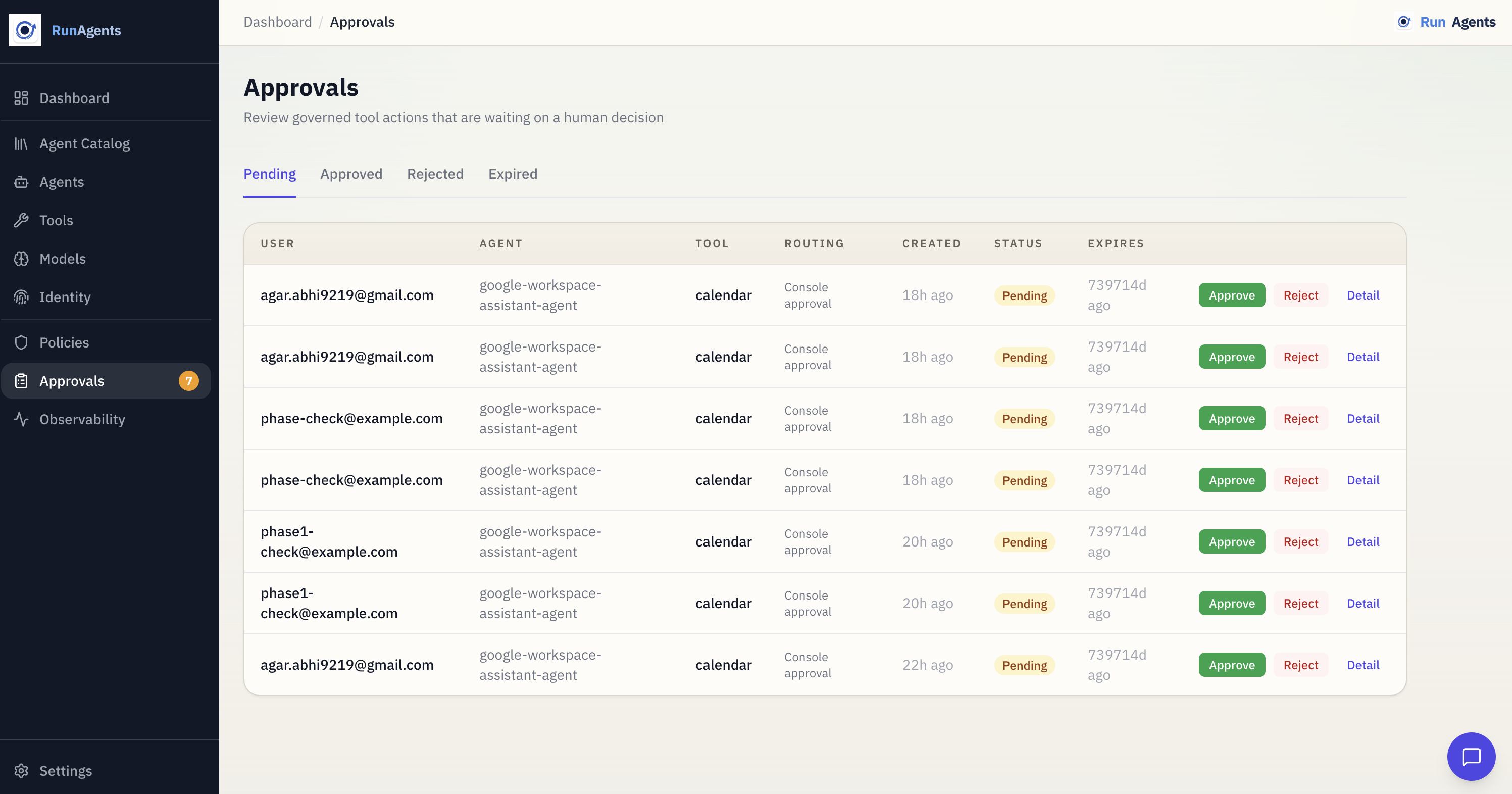Click Pending status badge in first row
1512x794 pixels.
coord(1024,295)
